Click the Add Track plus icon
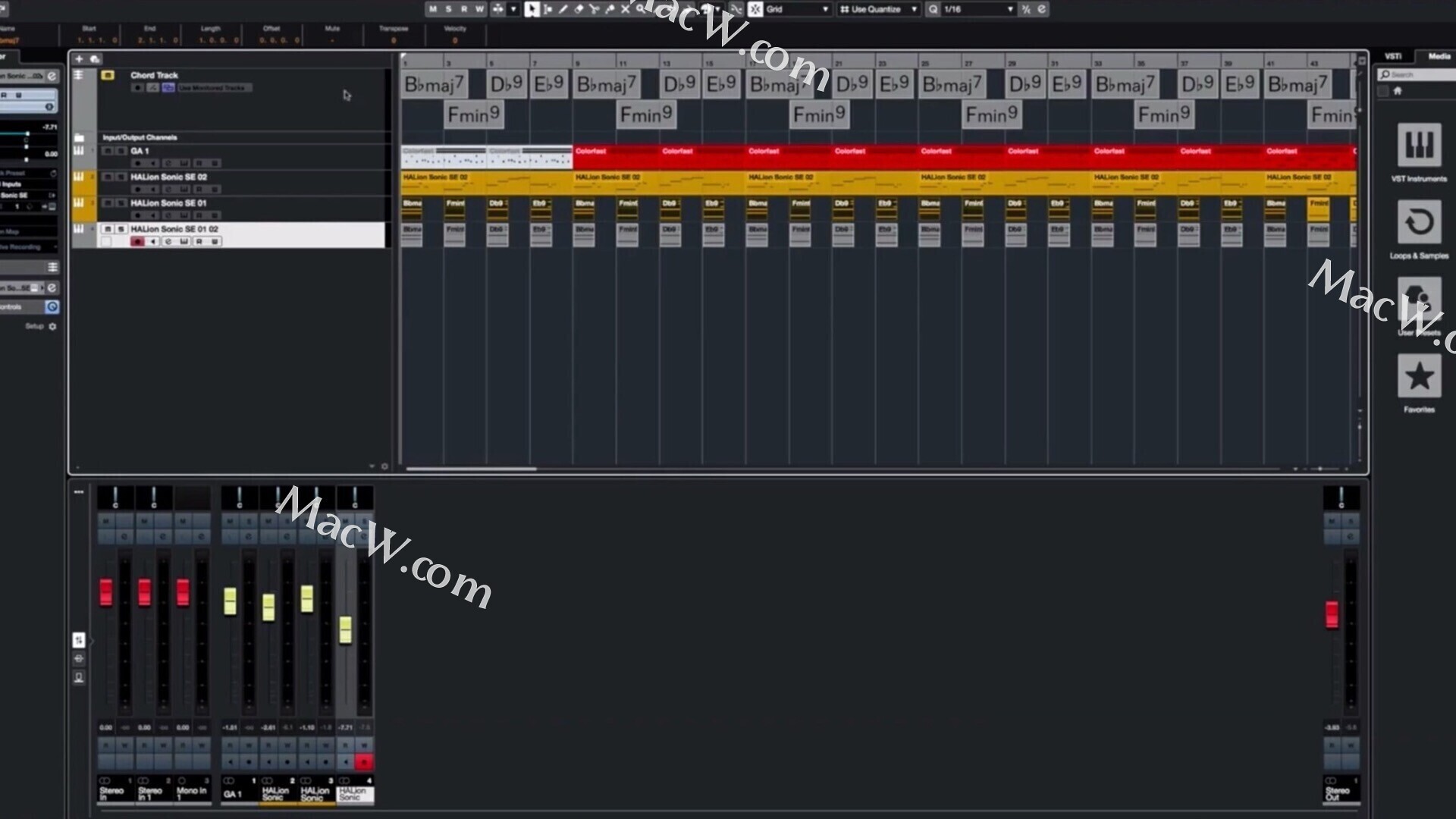 tap(79, 58)
